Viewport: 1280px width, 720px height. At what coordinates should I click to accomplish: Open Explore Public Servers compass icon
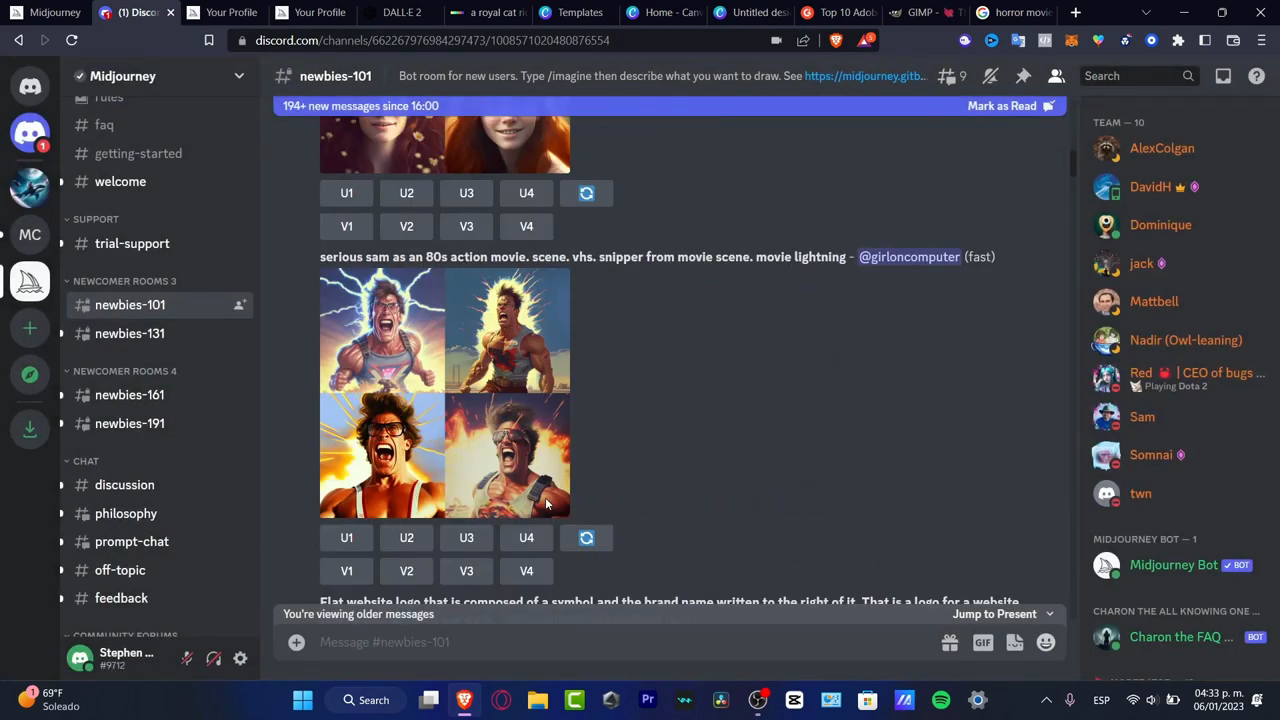(x=30, y=374)
